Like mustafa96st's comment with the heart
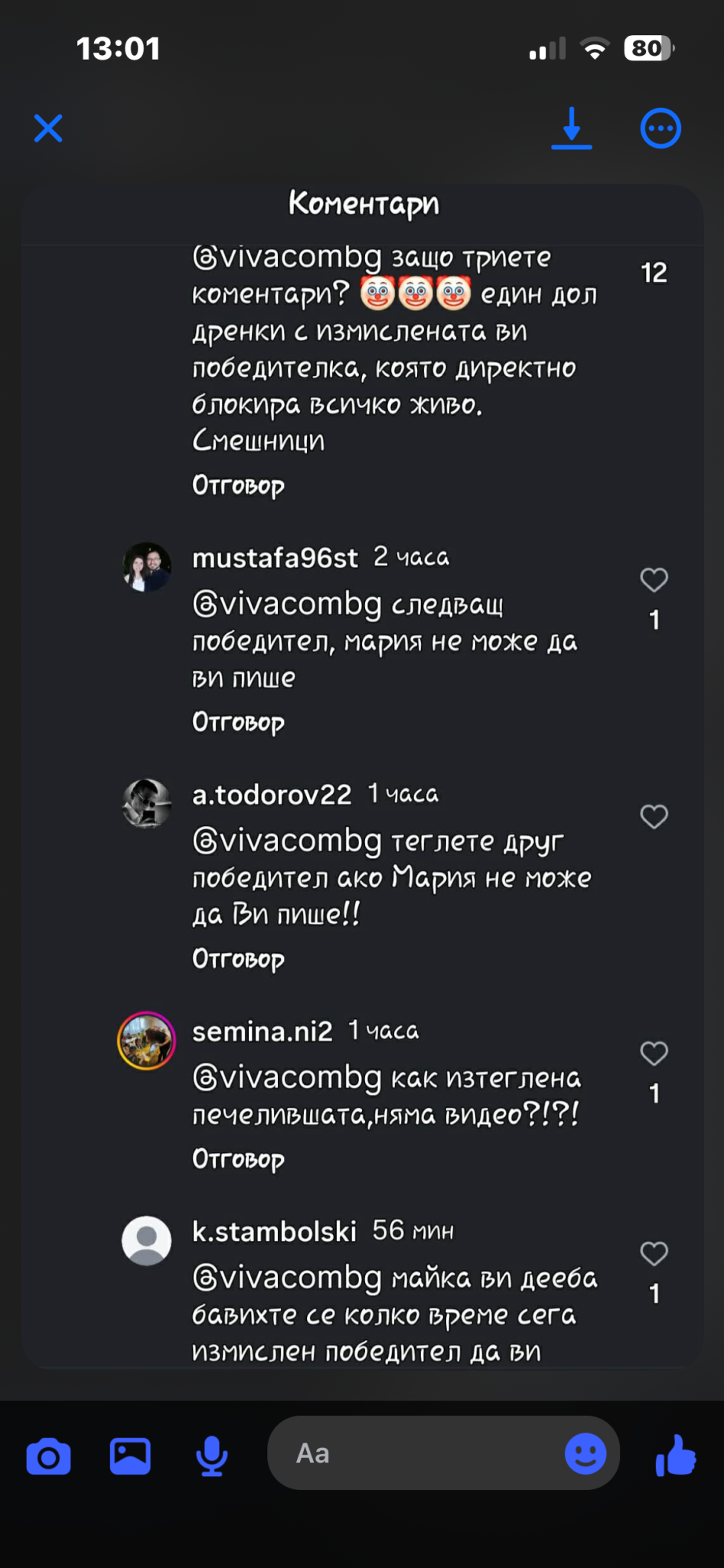The image size is (724, 1568). (654, 580)
